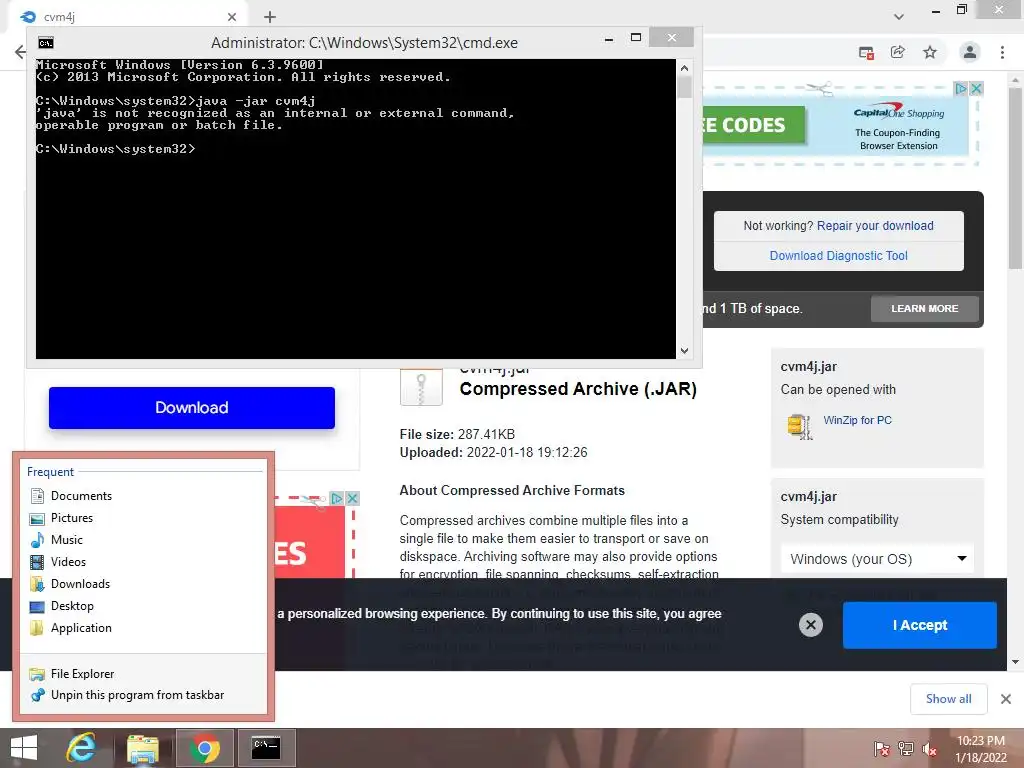The height and width of the screenshot is (768, 1024).
Task: Expand the Chrome tab search chevron
Action: 899,16
